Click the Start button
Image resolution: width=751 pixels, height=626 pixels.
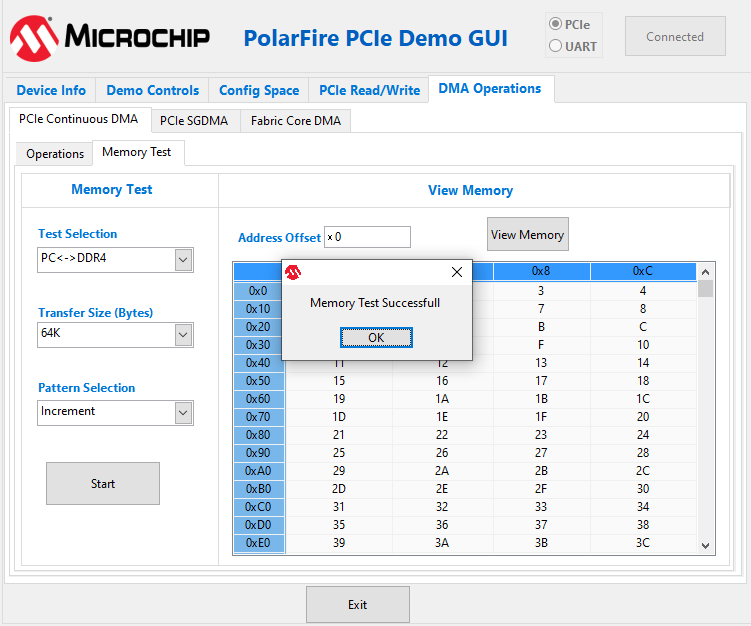point(103,484)
